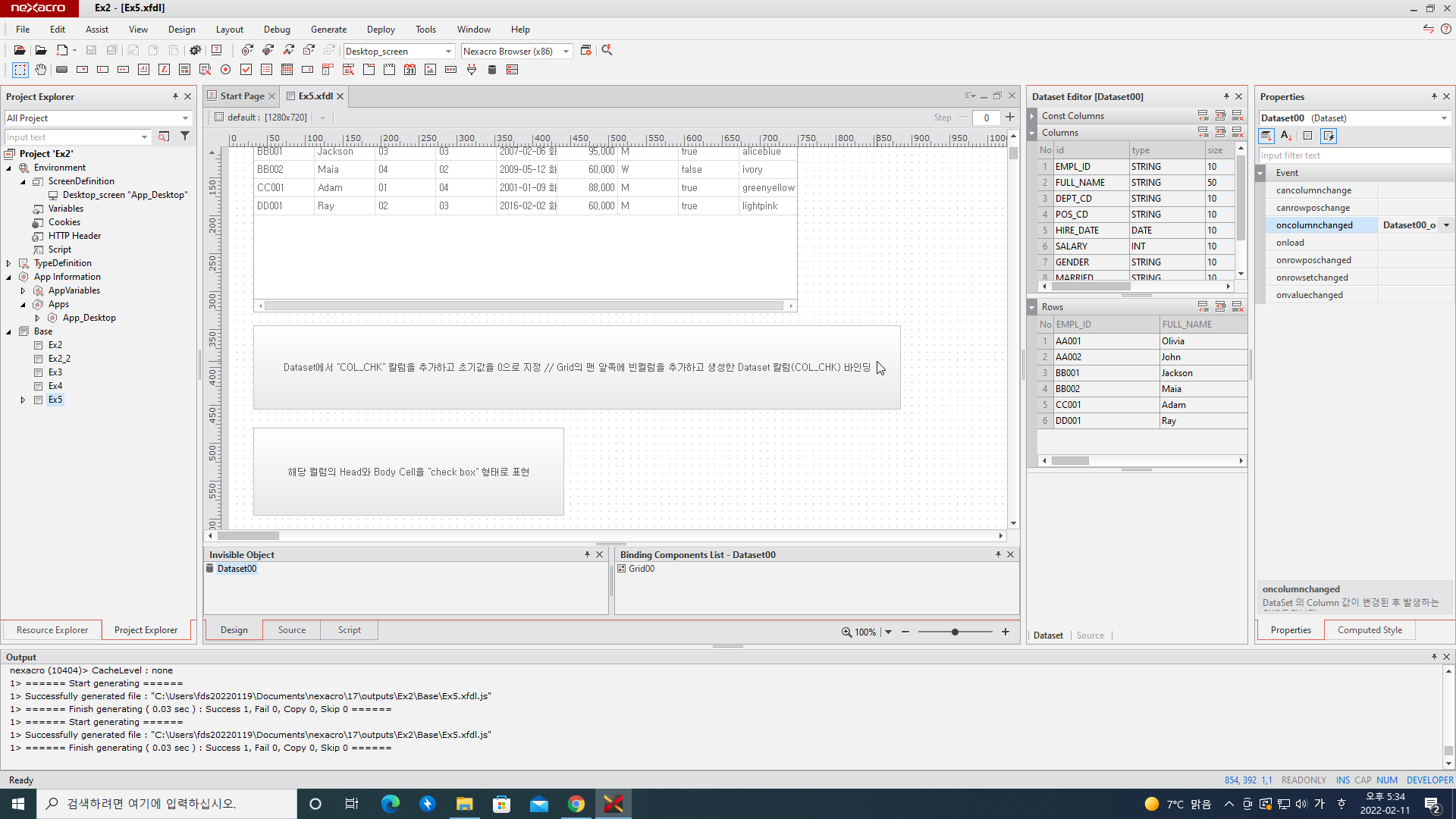Click the Input filter text field

click(1354, 155)
